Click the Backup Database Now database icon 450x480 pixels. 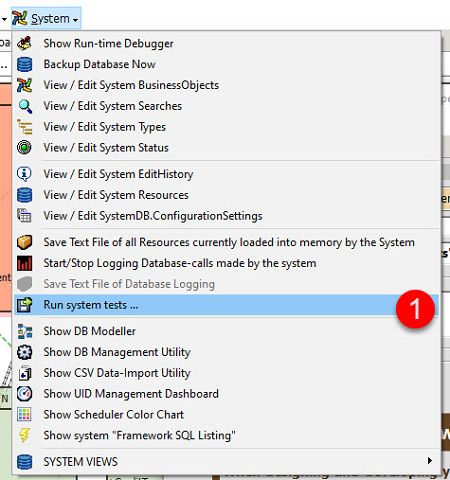24,64
